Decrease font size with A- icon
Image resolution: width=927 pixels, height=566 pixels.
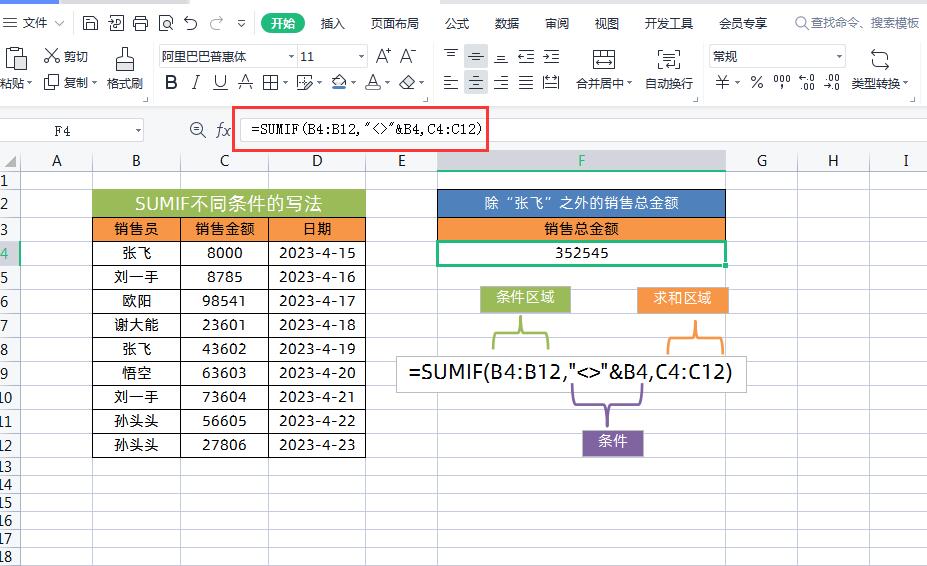pyautogui.click(x=408, y=56)
